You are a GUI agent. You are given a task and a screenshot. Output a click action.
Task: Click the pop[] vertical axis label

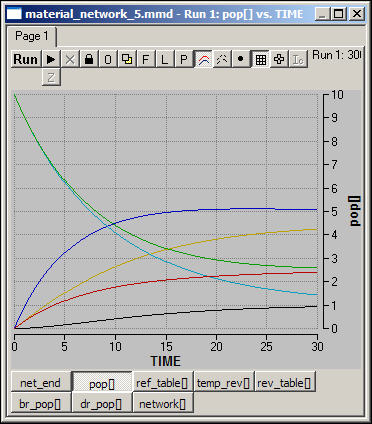point(355,211)
